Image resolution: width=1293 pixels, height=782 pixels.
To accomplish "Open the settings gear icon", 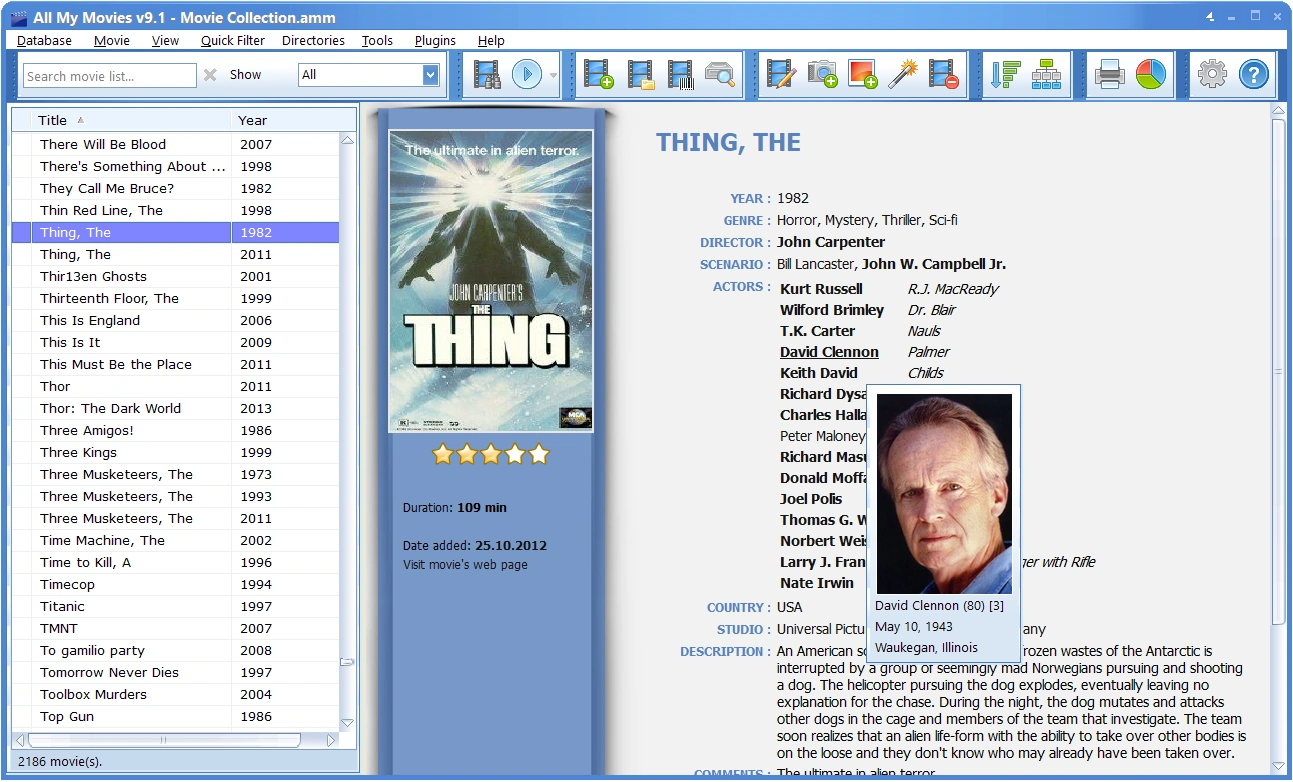I will pyautogui.click(x=1212, y=75).
